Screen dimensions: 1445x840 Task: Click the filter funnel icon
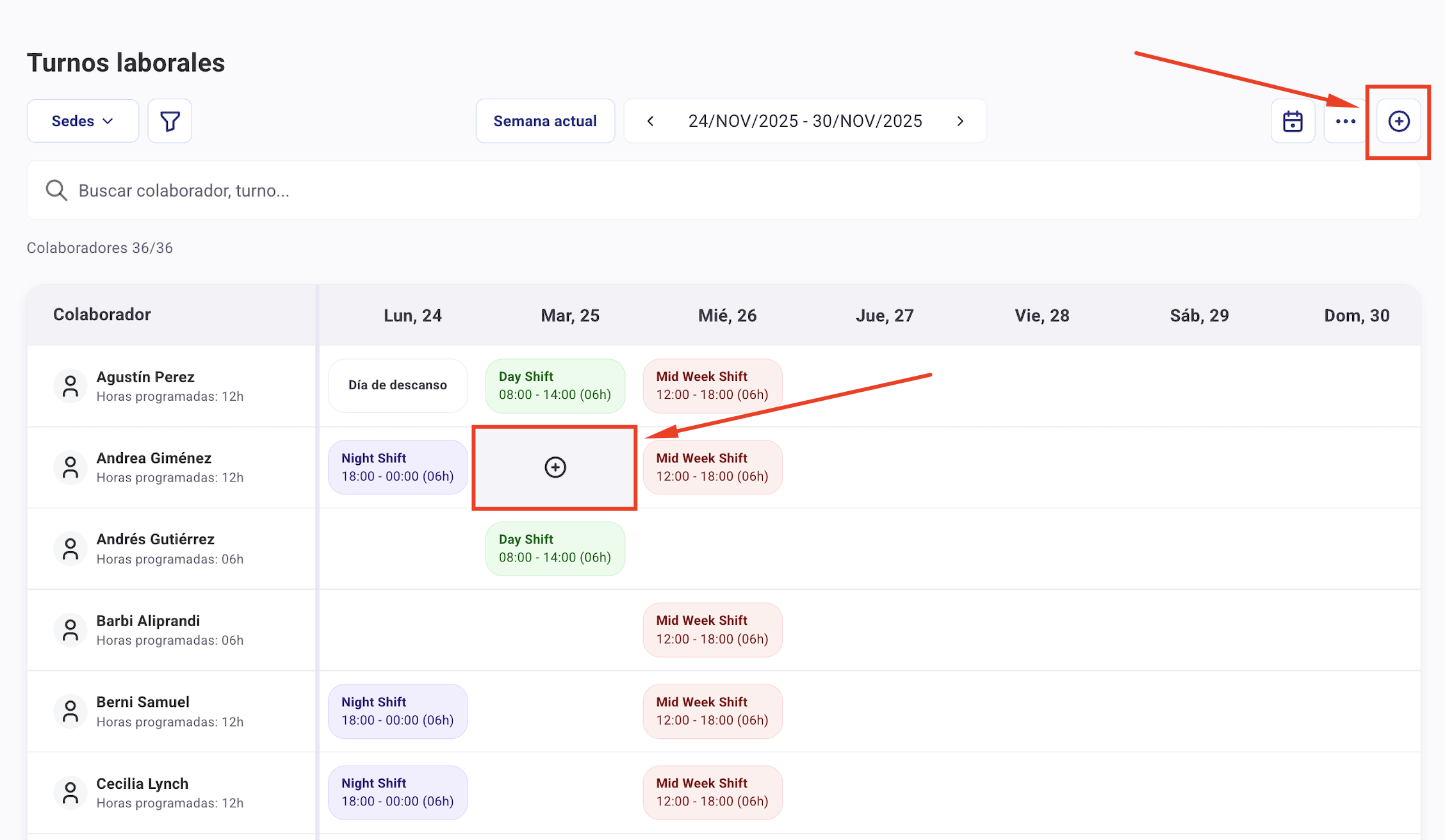[170, 121]
